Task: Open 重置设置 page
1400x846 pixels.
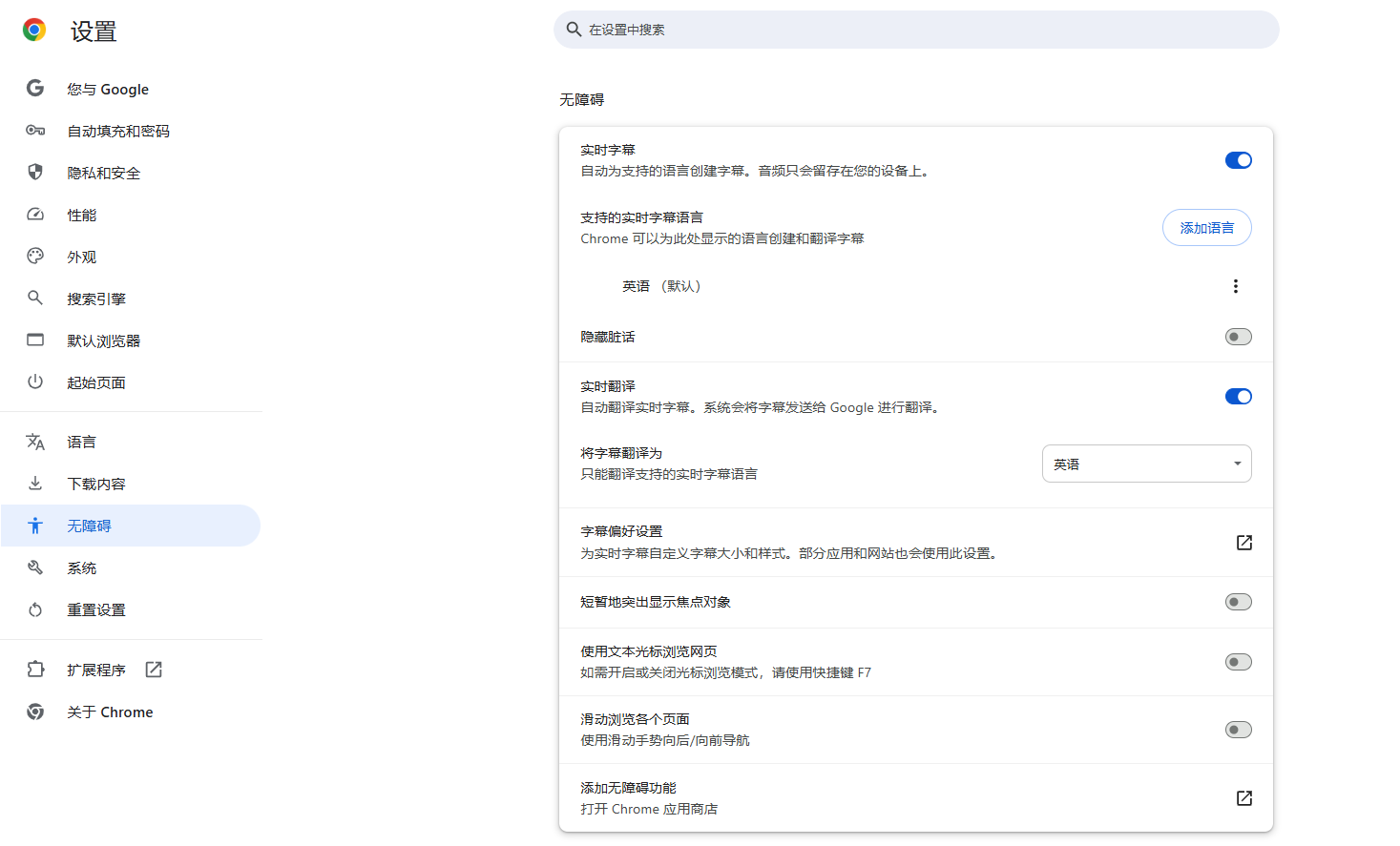Action: (131, 609)
